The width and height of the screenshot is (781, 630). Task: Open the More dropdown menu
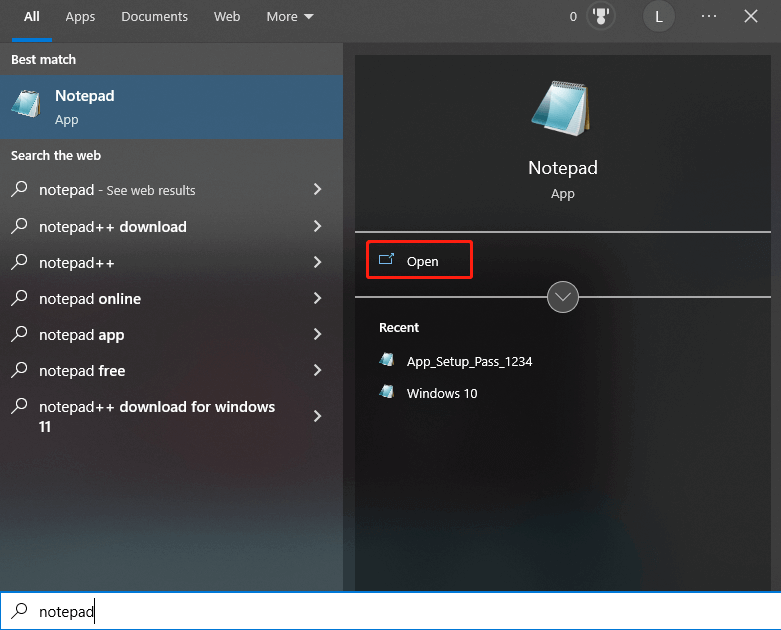[290, 17]
